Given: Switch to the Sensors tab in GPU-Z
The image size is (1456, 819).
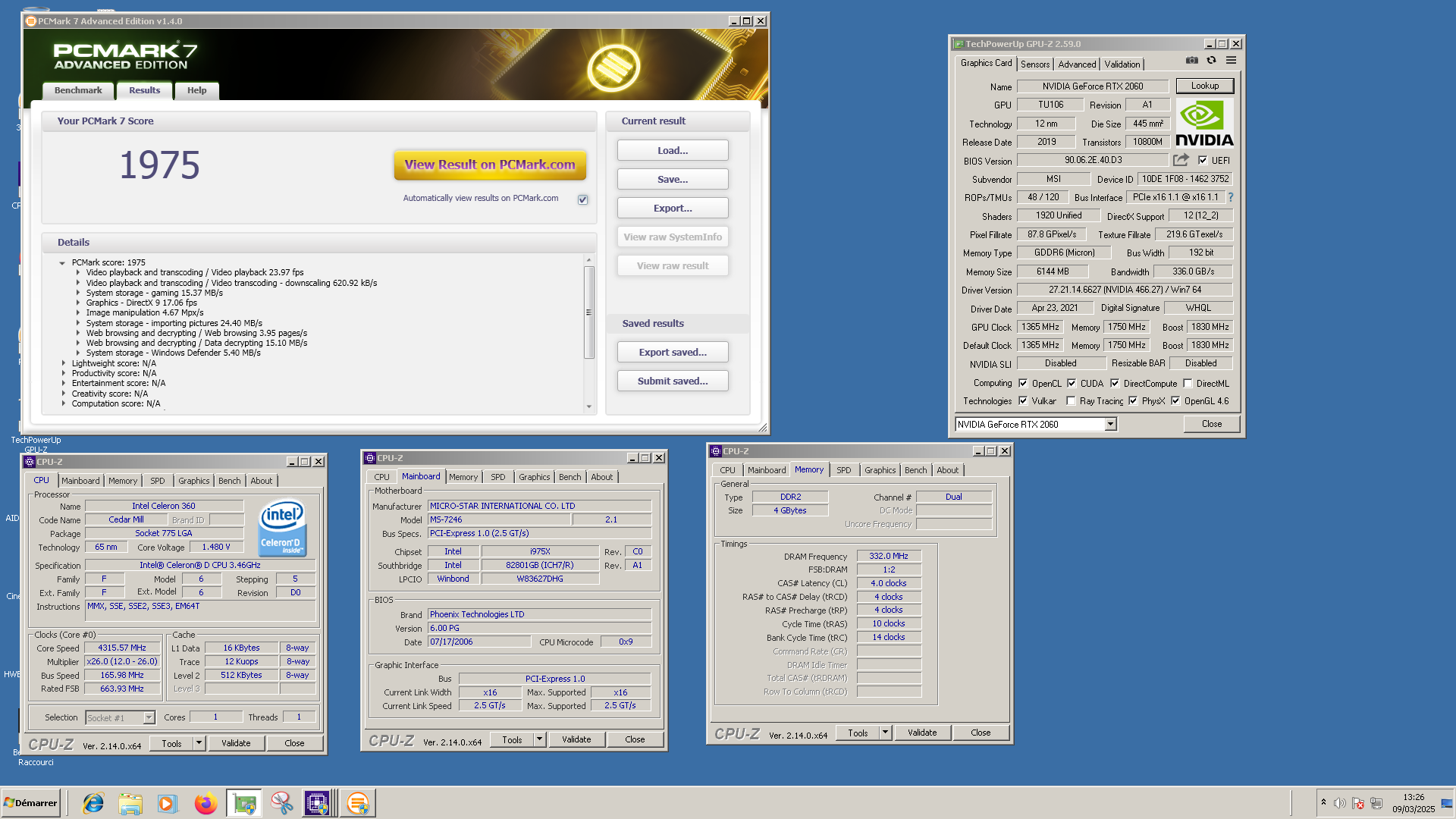Looking at the screenshot, I should pyautogui.click(x=1034, y=64).
